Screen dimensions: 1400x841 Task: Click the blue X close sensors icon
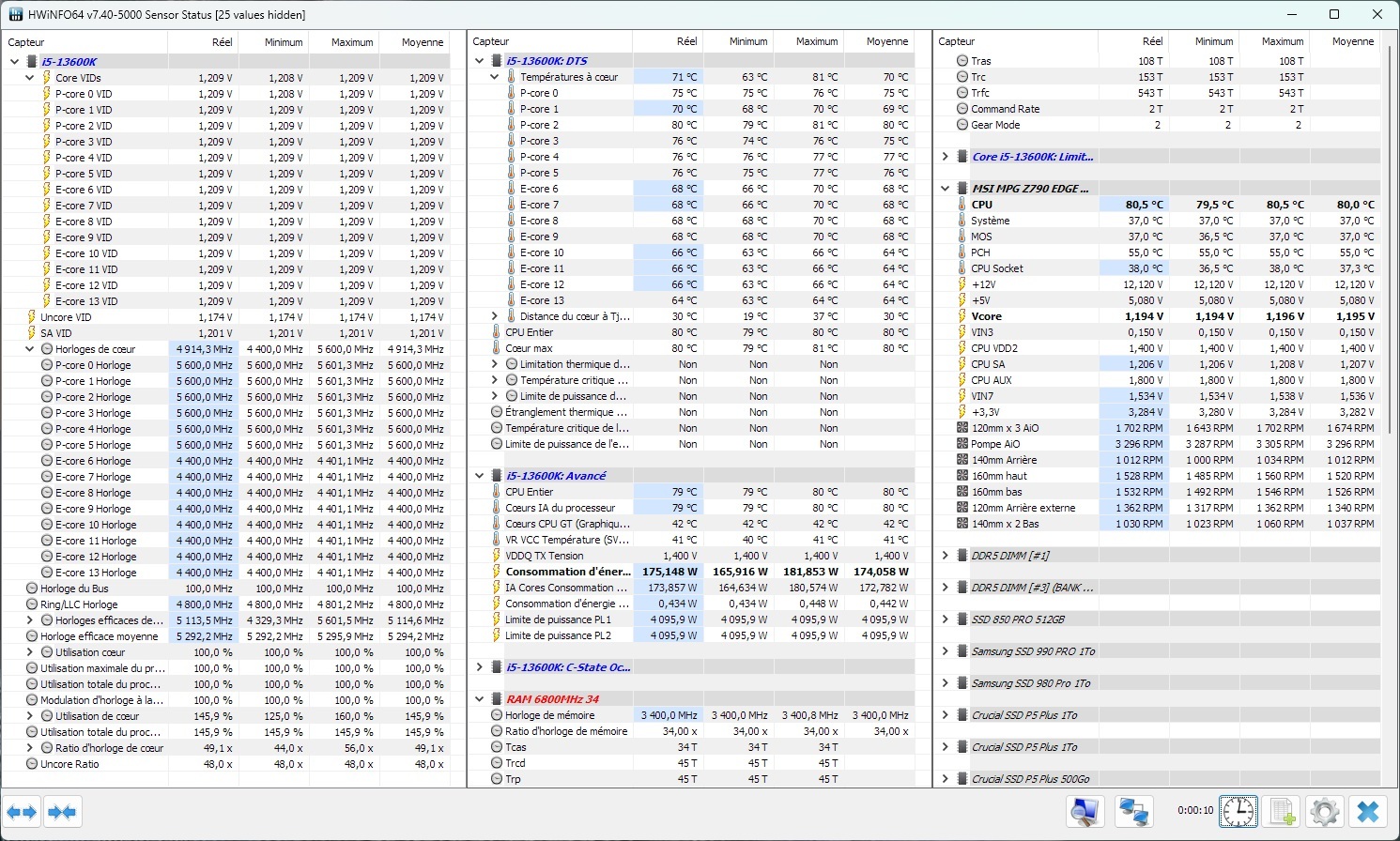(x=1368, y=812)
